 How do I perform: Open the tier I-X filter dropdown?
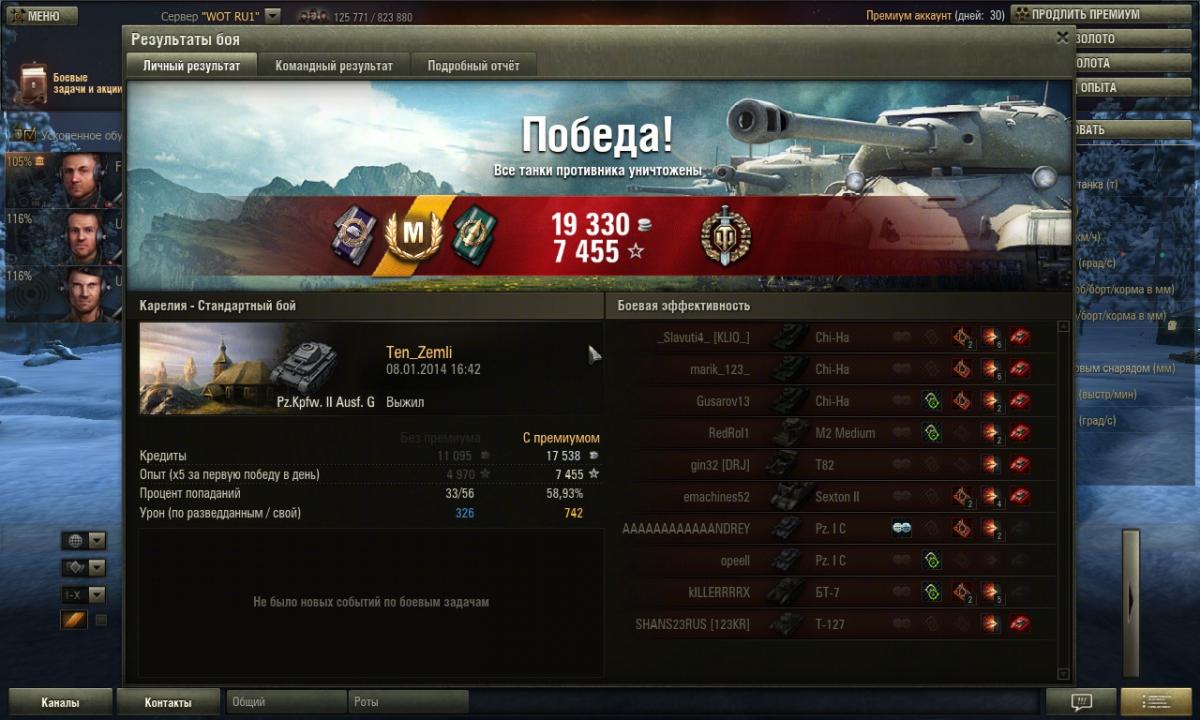84,595
